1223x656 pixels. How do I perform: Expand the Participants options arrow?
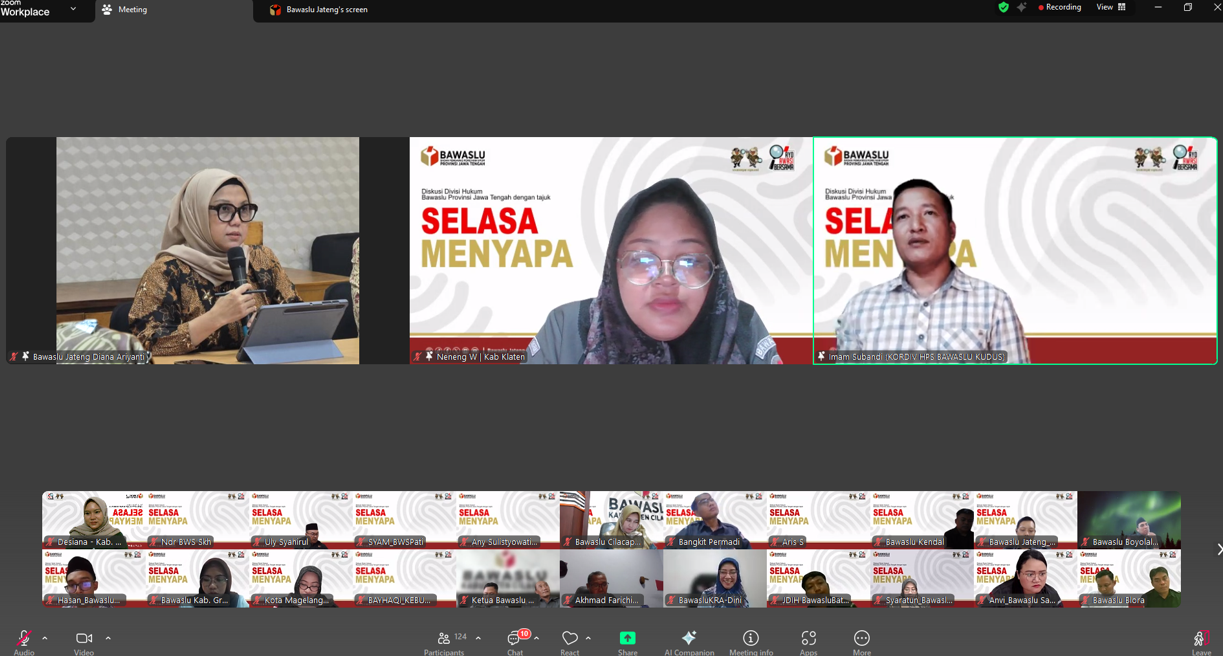(478, 638)
